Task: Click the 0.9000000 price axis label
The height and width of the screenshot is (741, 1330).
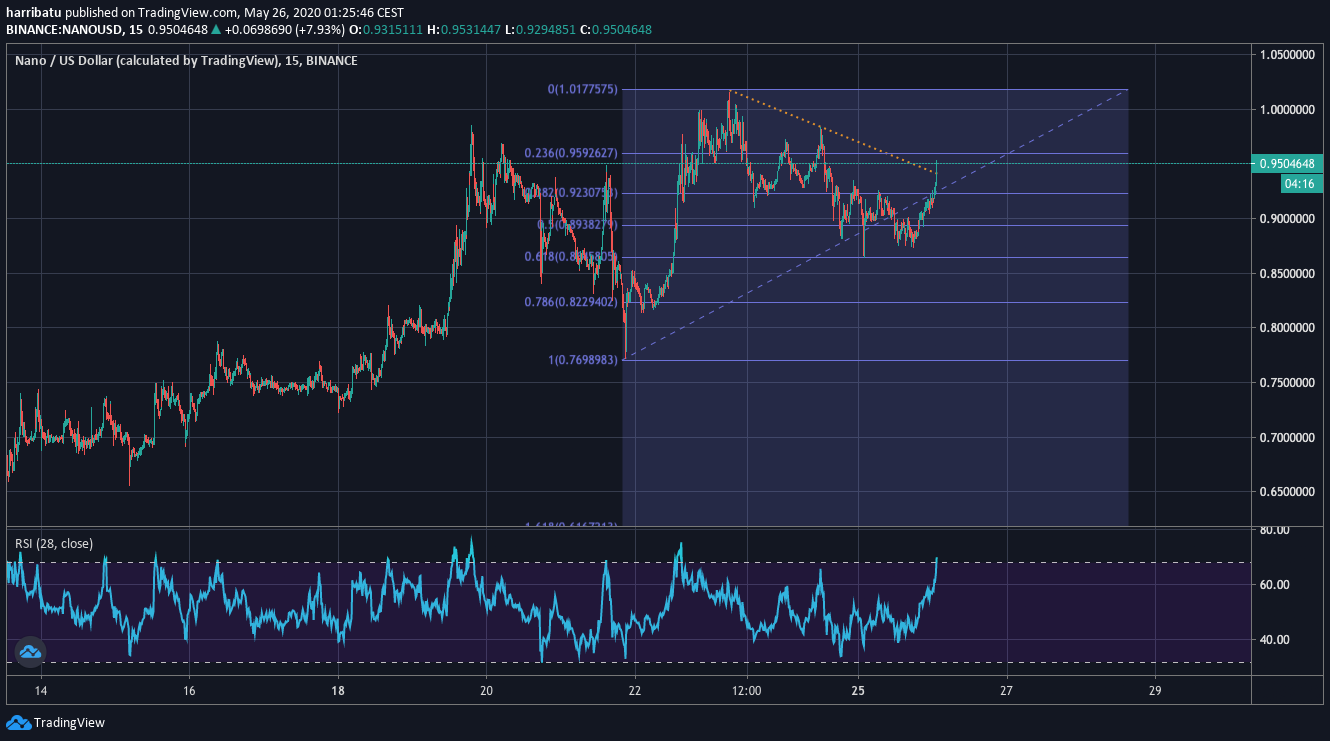Action: 1285,219
